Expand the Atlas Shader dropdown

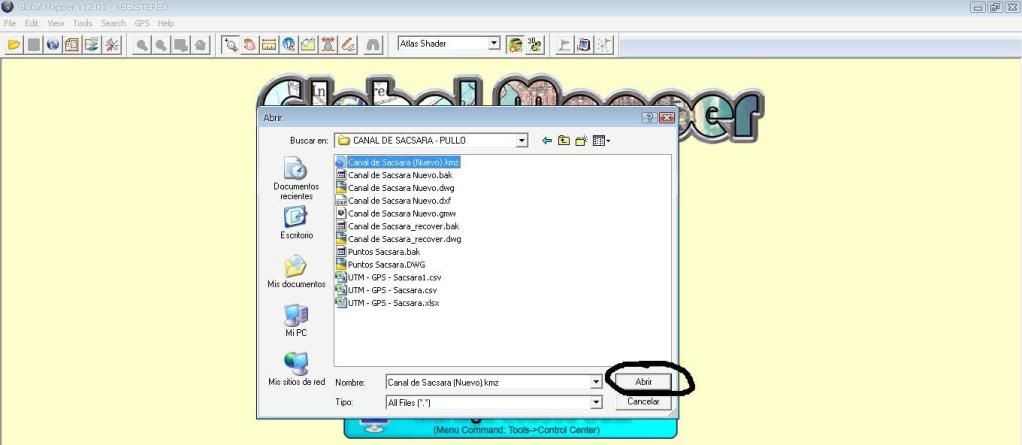pos(494,44)
